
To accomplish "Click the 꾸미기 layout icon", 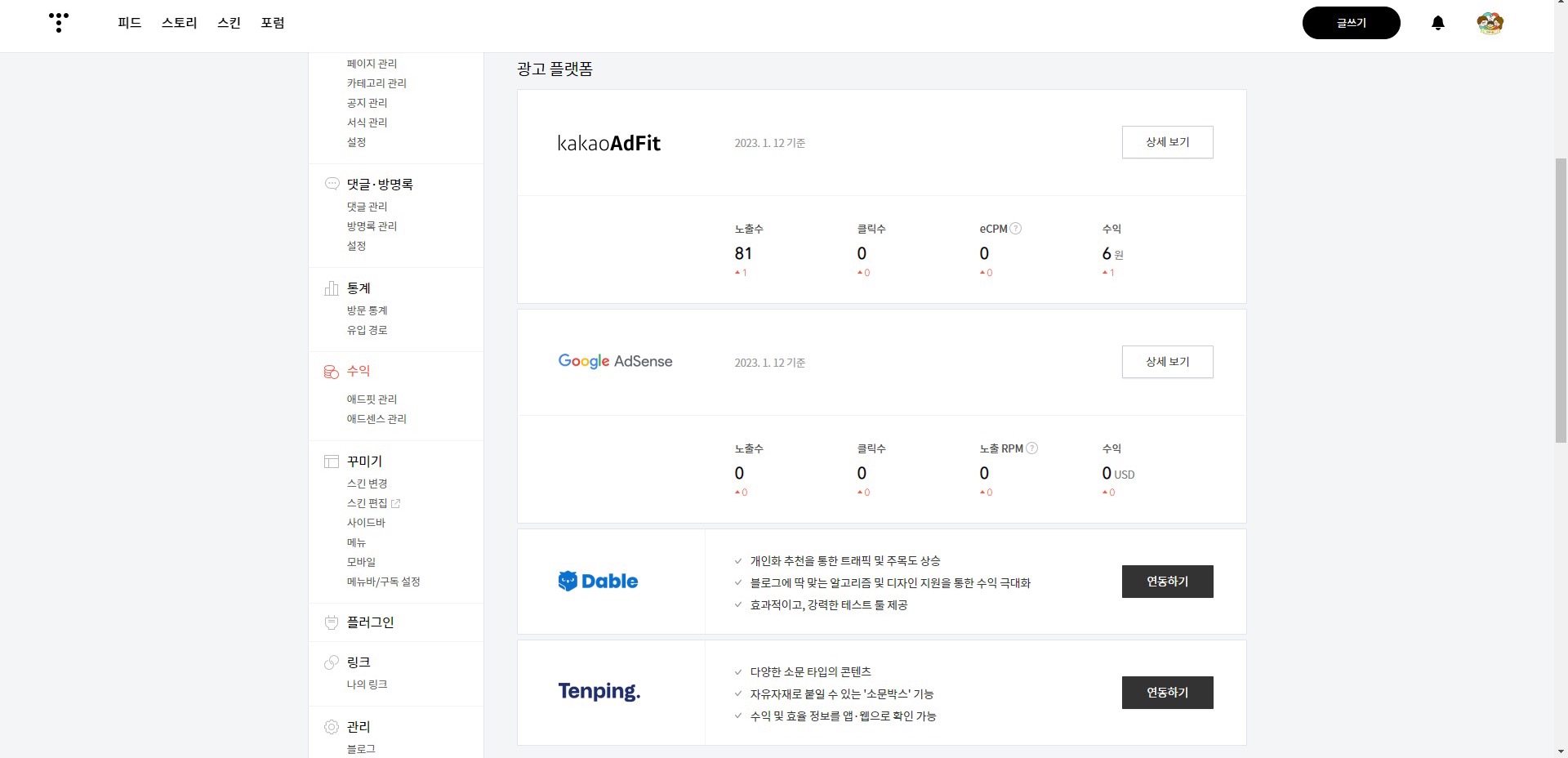I will (332, 461).
